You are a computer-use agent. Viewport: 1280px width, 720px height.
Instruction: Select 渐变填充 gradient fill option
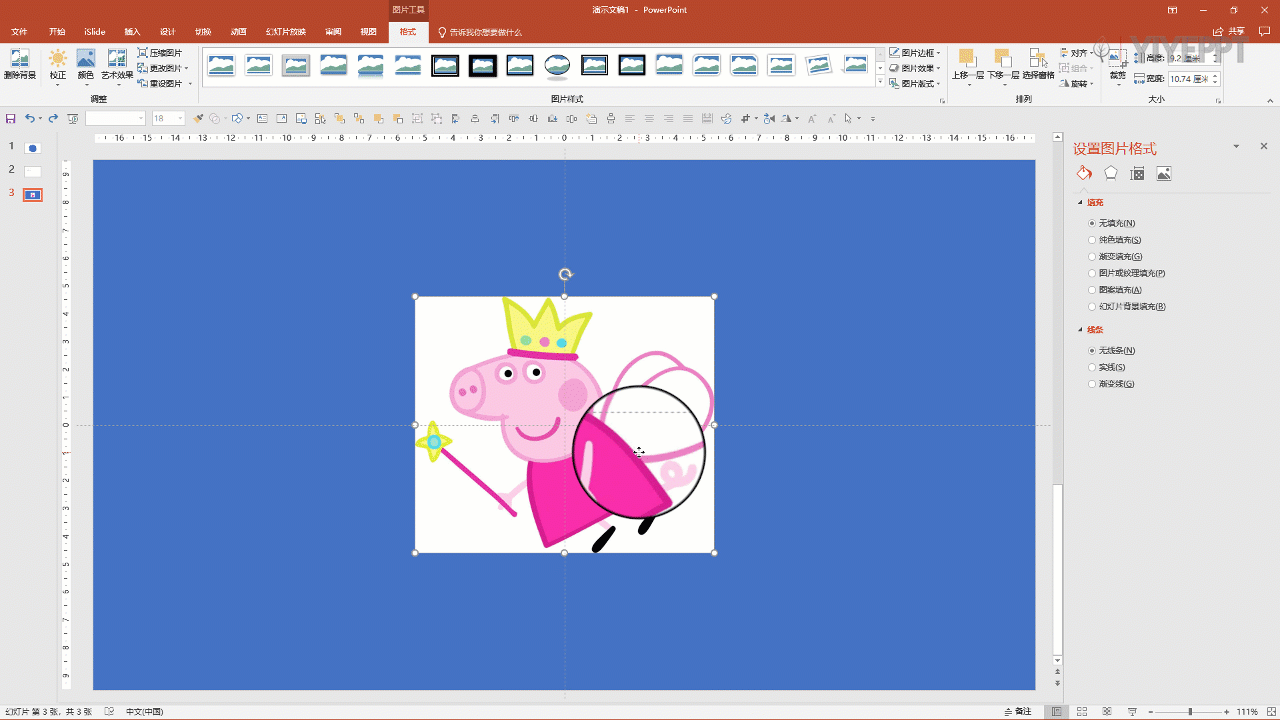[1092, 257]
